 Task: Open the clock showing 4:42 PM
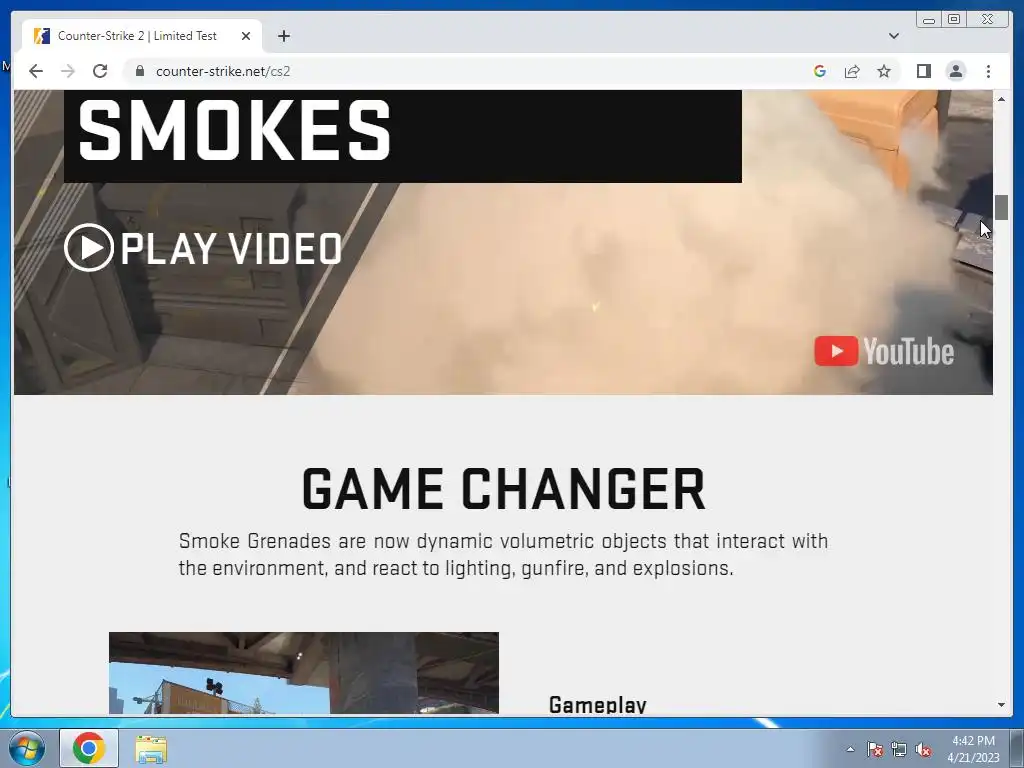(973, 749)
